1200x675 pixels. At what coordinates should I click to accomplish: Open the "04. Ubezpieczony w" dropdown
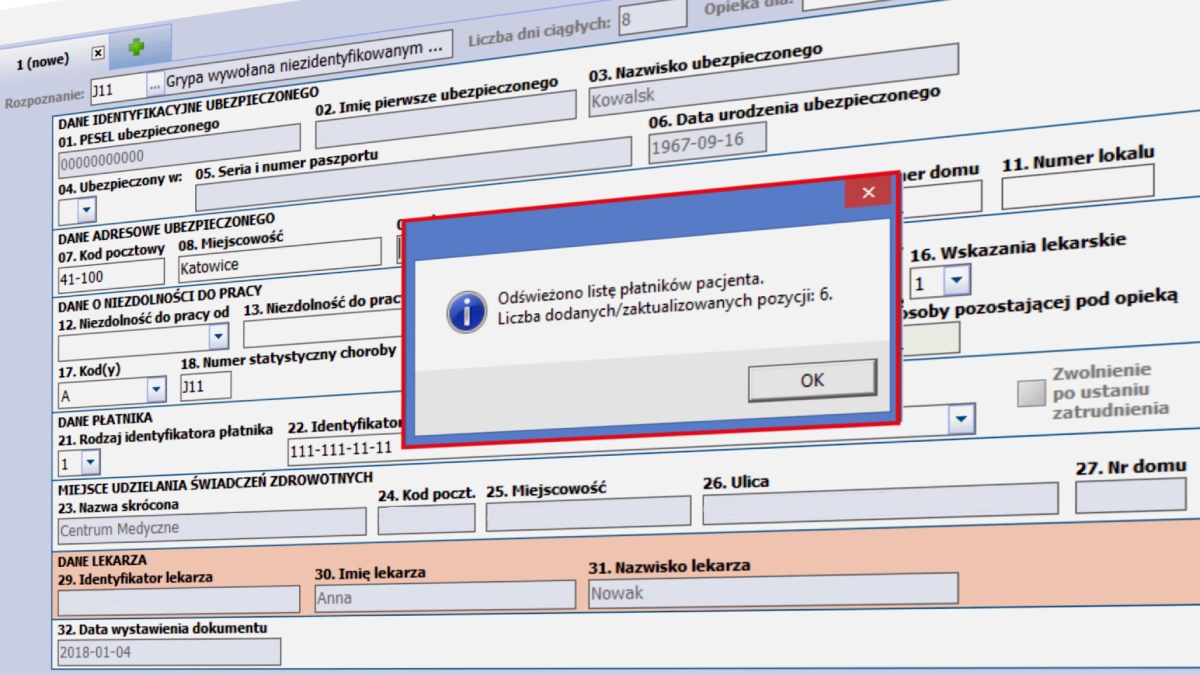[86, 209]
